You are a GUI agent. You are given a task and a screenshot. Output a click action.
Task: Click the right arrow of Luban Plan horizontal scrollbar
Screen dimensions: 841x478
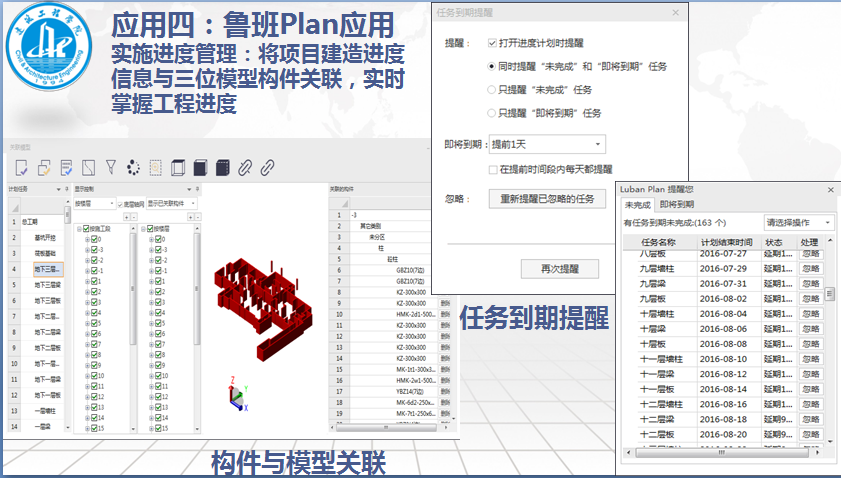[x=817, y=453]
